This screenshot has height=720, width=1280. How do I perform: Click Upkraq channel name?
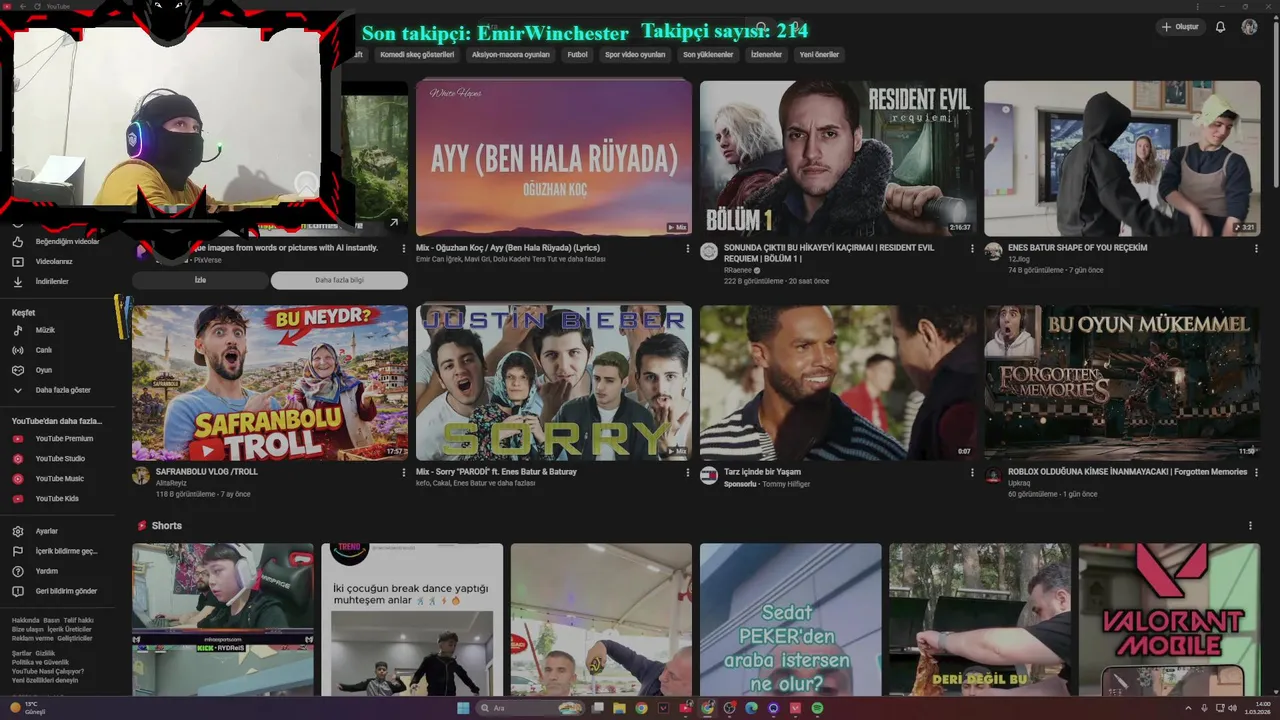pyautogui.click(x=1019, y=483)
